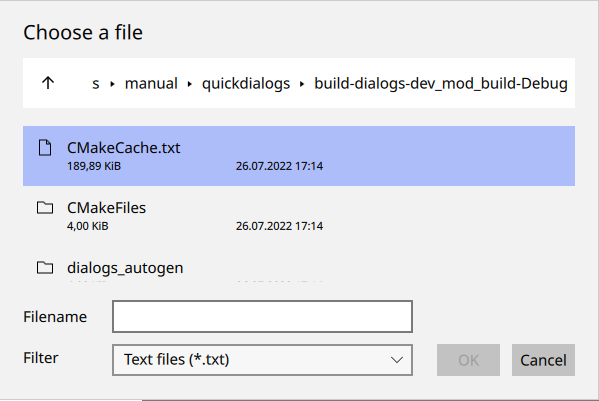Viewport: 599px width, 401px height.
Task: Click the arrow separator before quickdialogs breadcrumb
Action: [189, 84]
